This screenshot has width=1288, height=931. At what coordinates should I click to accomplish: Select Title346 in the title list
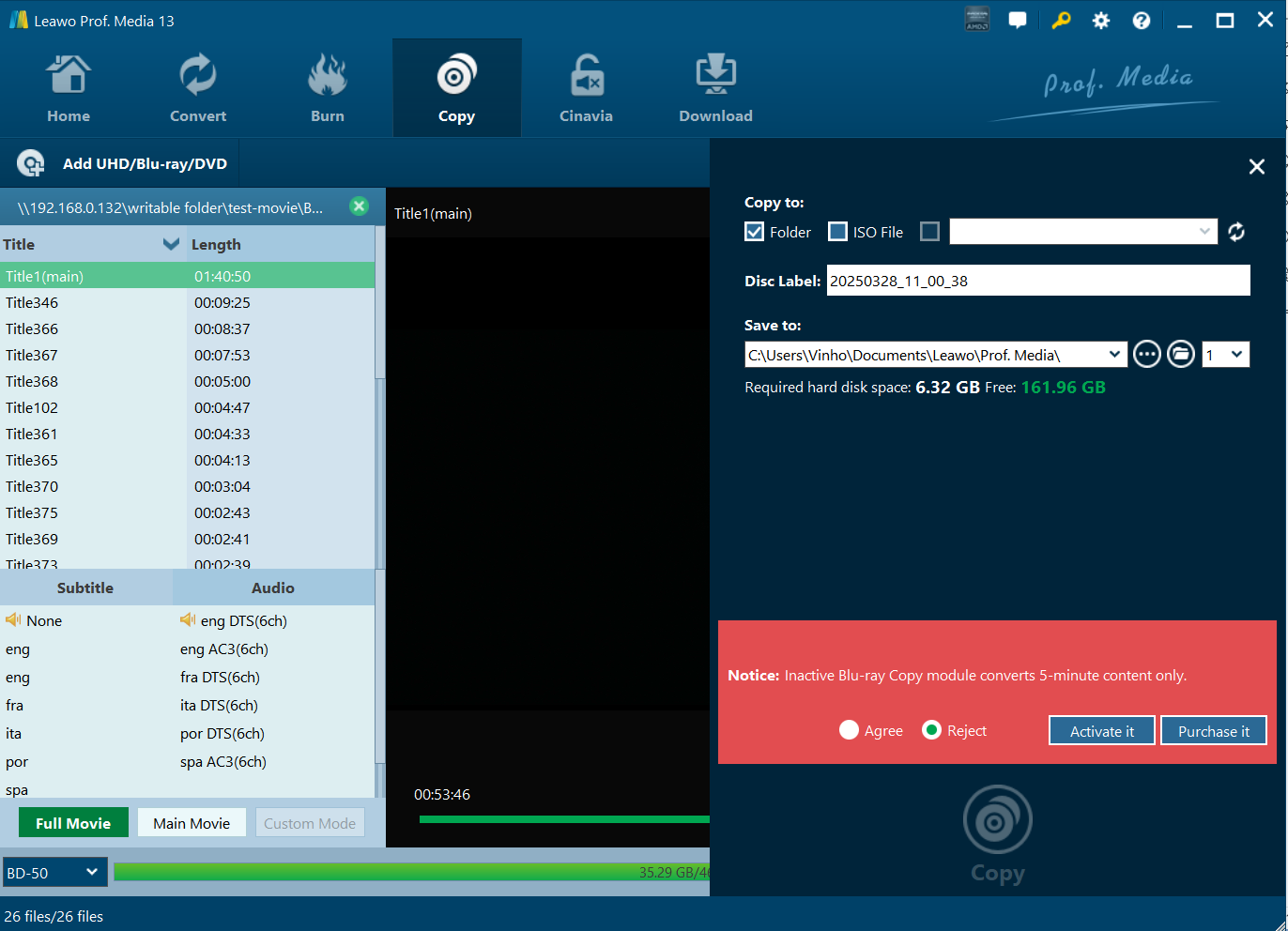[x=188, y=302]
